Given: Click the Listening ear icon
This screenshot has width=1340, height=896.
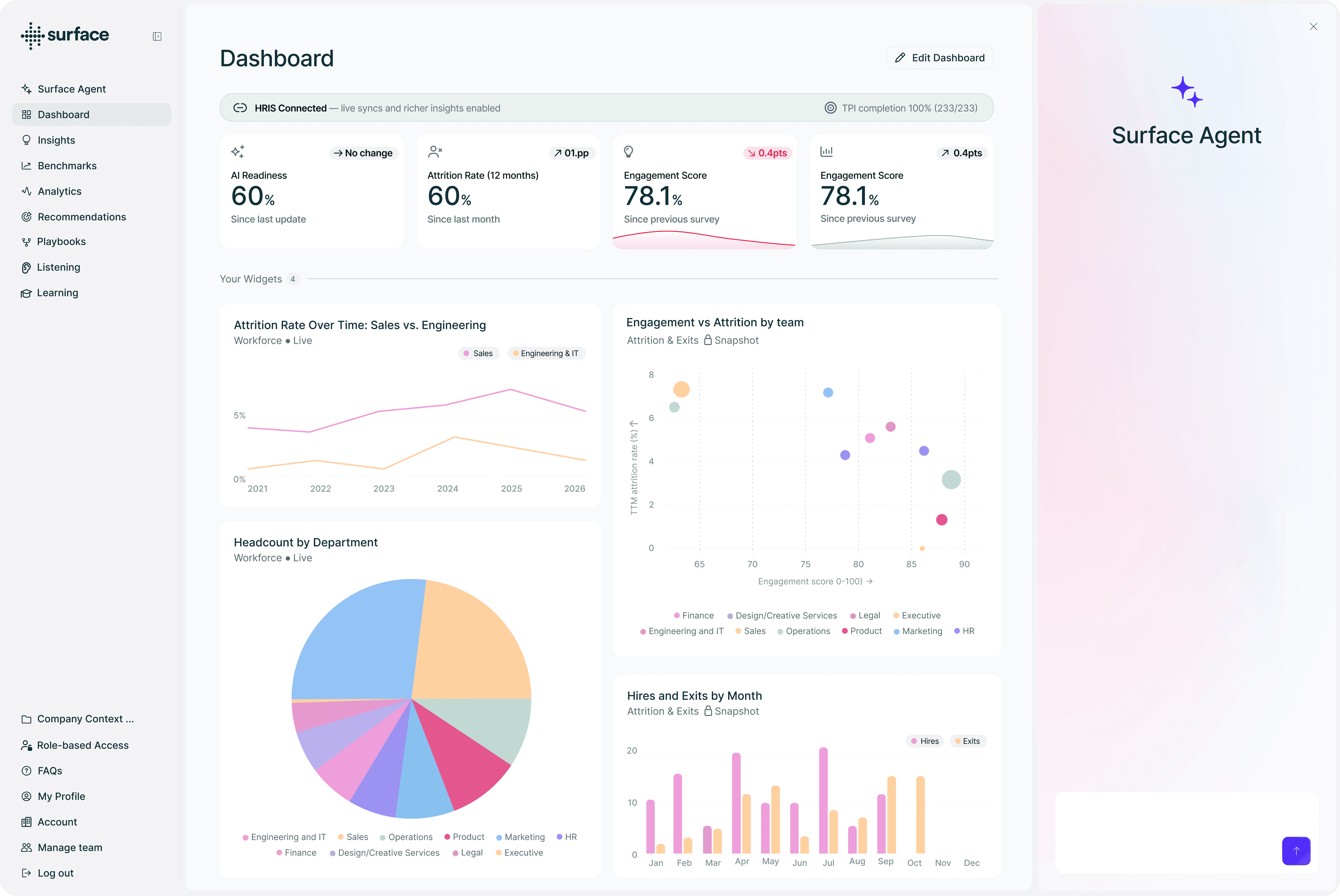Looking at the screenshot, I should [26, 267].
